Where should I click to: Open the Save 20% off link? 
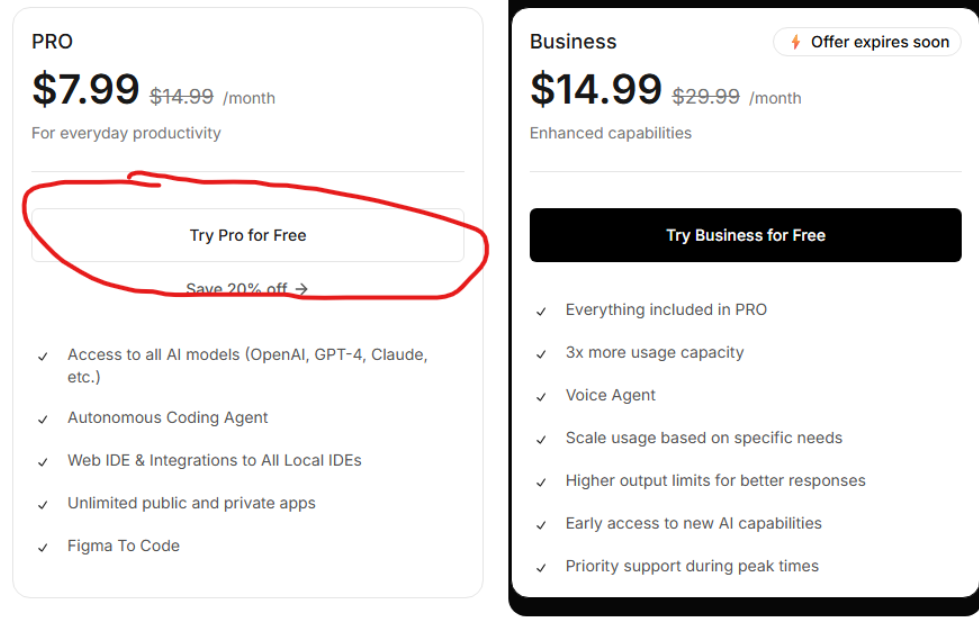(x=247, y=289)
